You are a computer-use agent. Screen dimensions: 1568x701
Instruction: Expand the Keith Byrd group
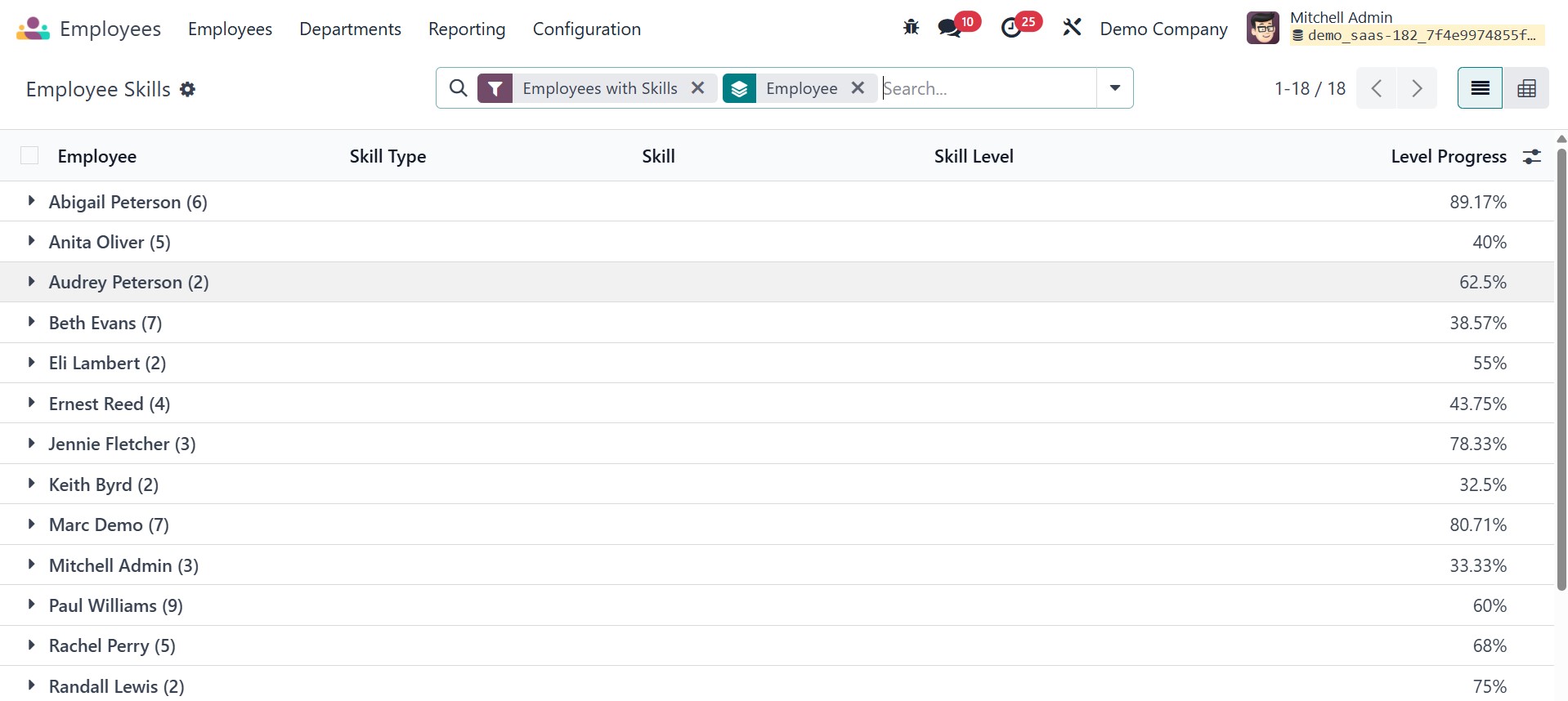(x=31, y=484)
